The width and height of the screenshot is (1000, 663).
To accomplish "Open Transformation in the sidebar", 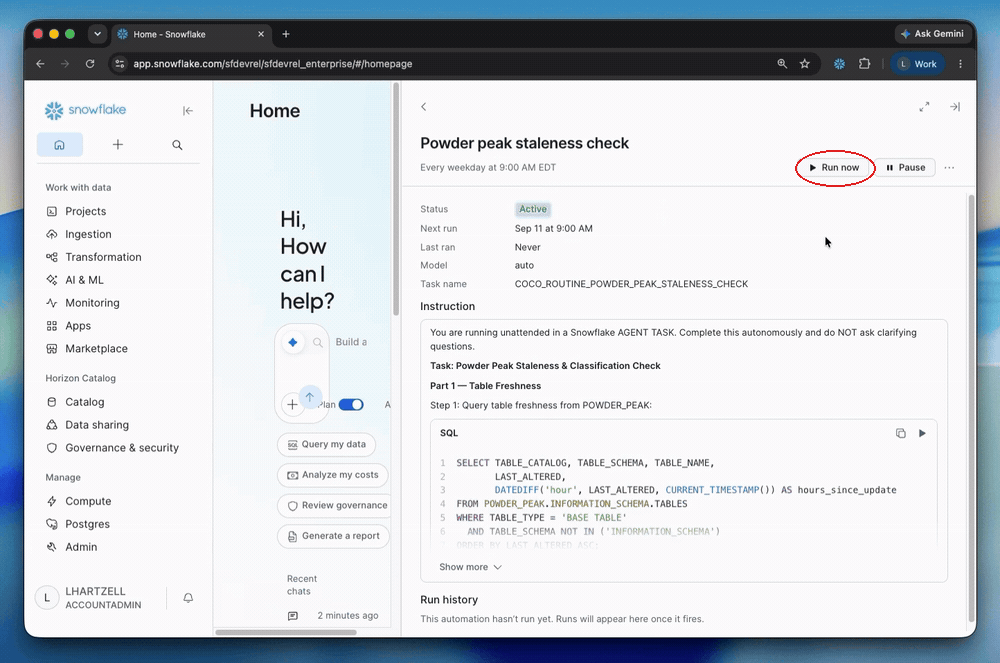I will point(103,257).
